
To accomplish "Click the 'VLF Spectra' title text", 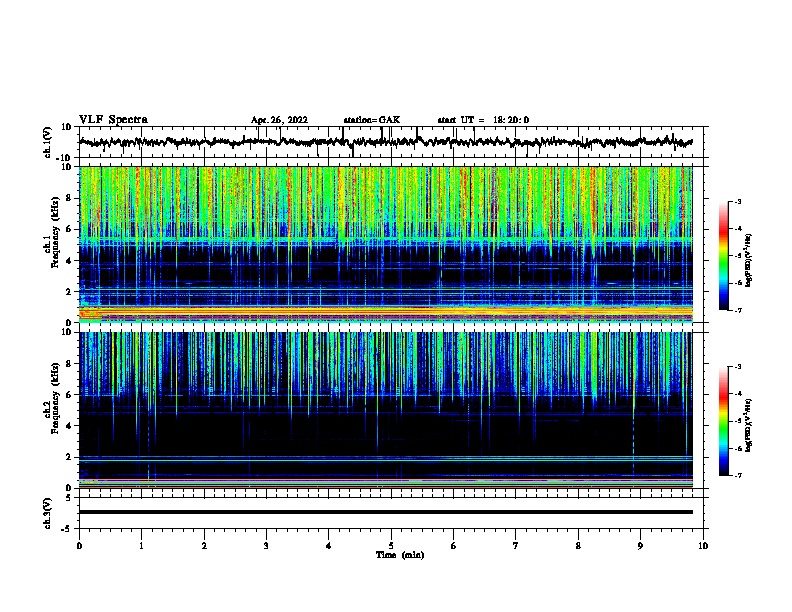I will click(113, 120).
